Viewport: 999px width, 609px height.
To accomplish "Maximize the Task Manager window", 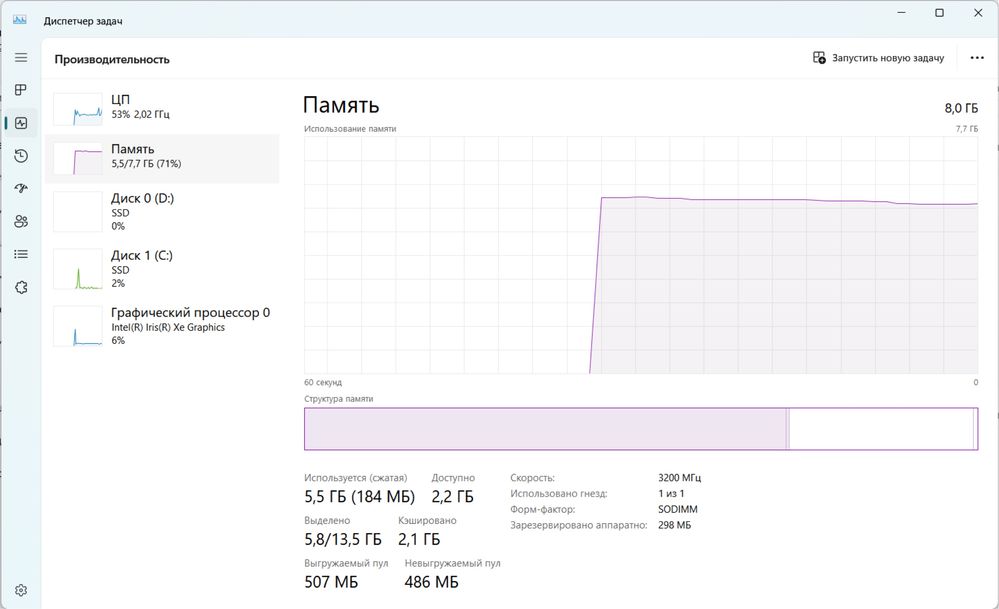I will (939, 13).
